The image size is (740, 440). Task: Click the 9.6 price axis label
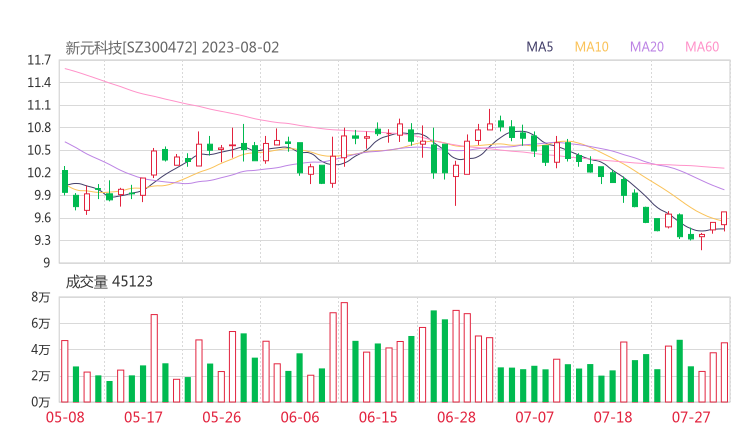pos(42,218)
